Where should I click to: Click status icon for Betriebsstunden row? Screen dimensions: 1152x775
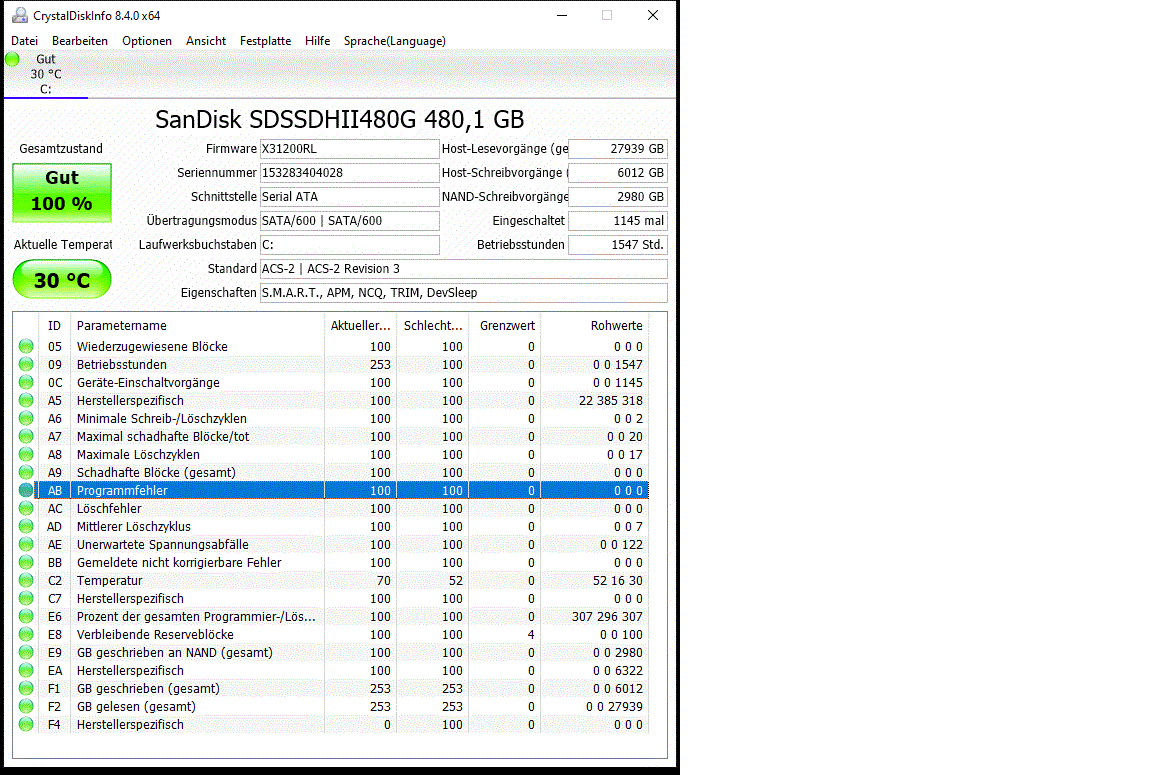26,364
